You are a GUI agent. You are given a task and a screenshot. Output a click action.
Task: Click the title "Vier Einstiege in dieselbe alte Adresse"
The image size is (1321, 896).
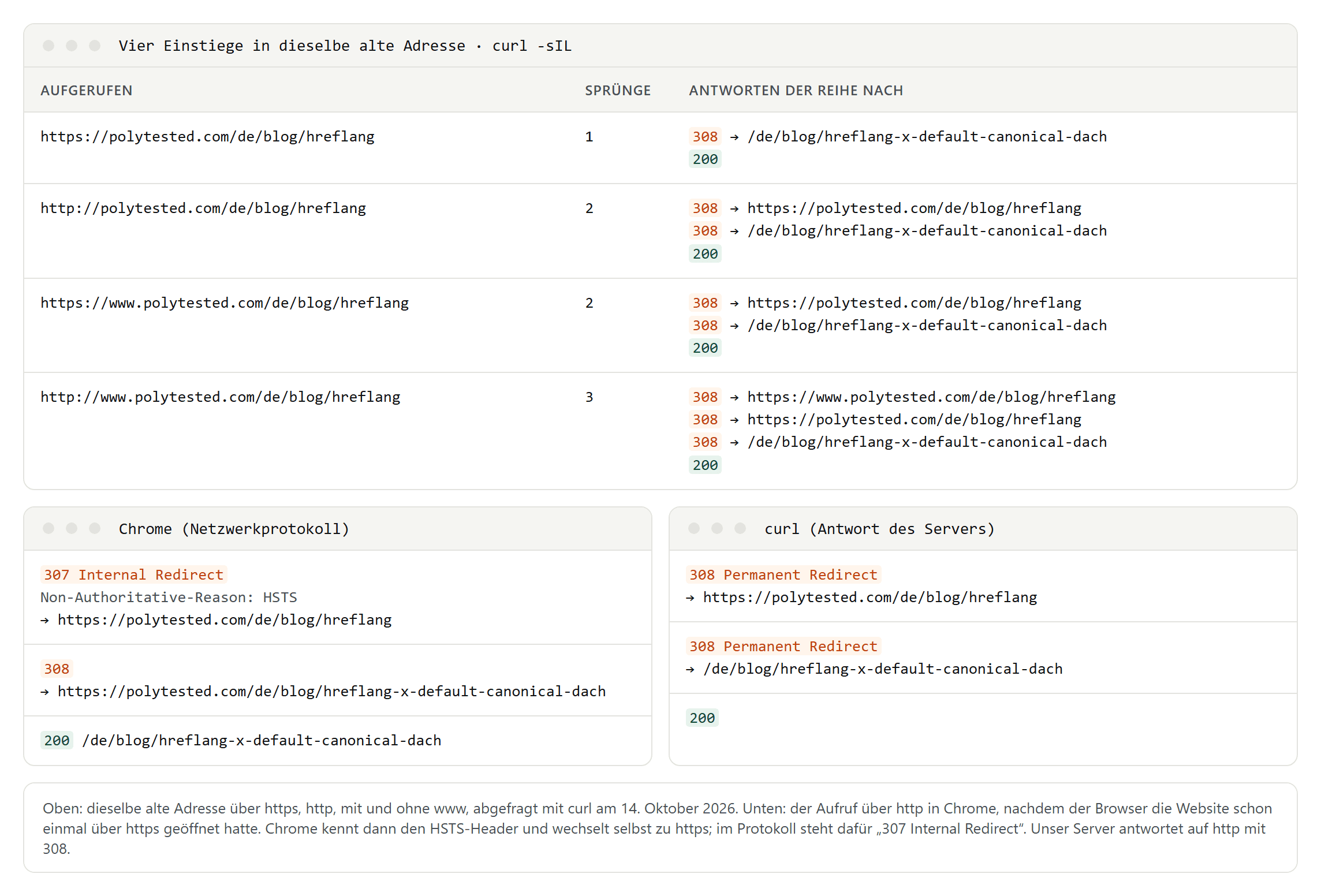pos(292,46)
